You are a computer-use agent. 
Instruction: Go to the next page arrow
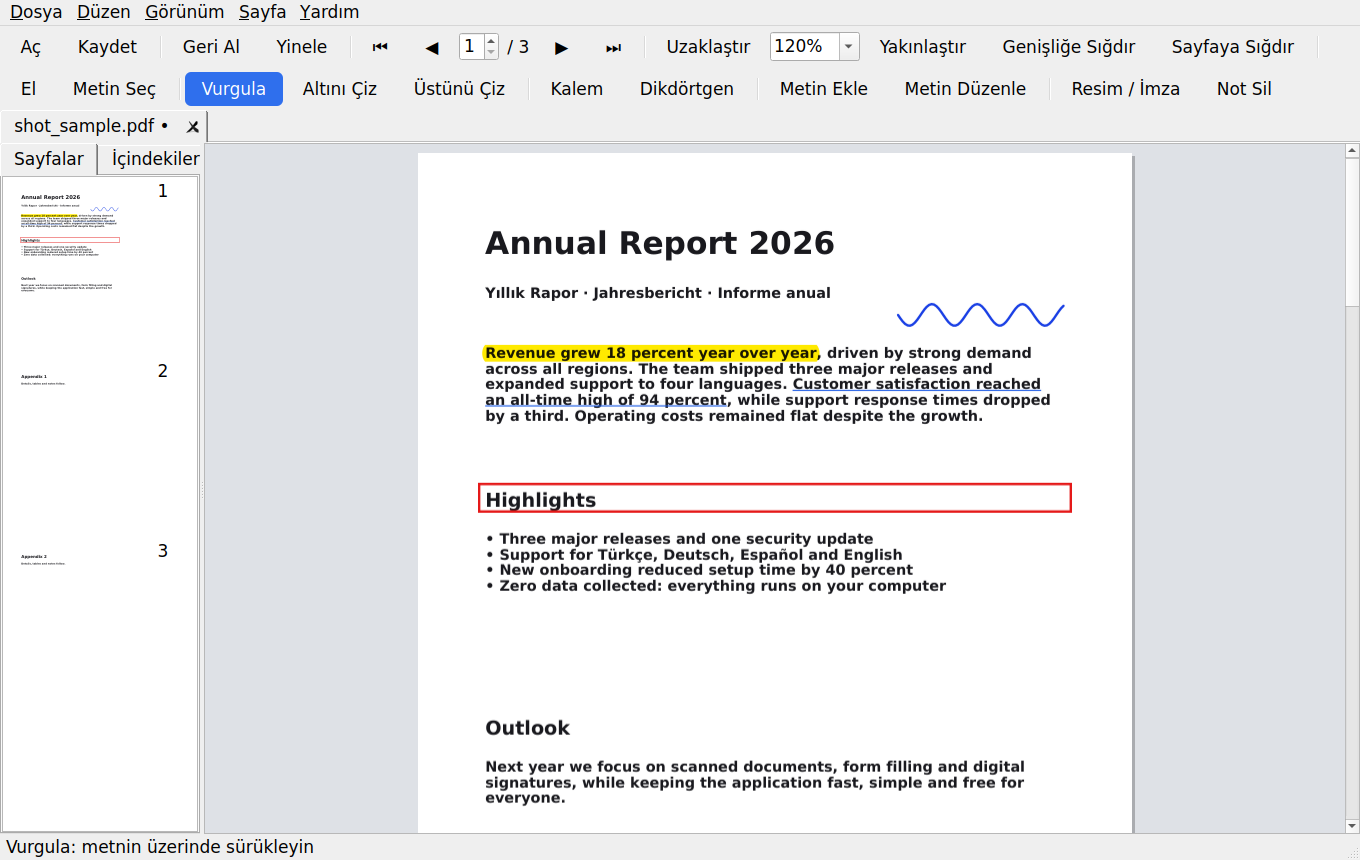(562, 47)
